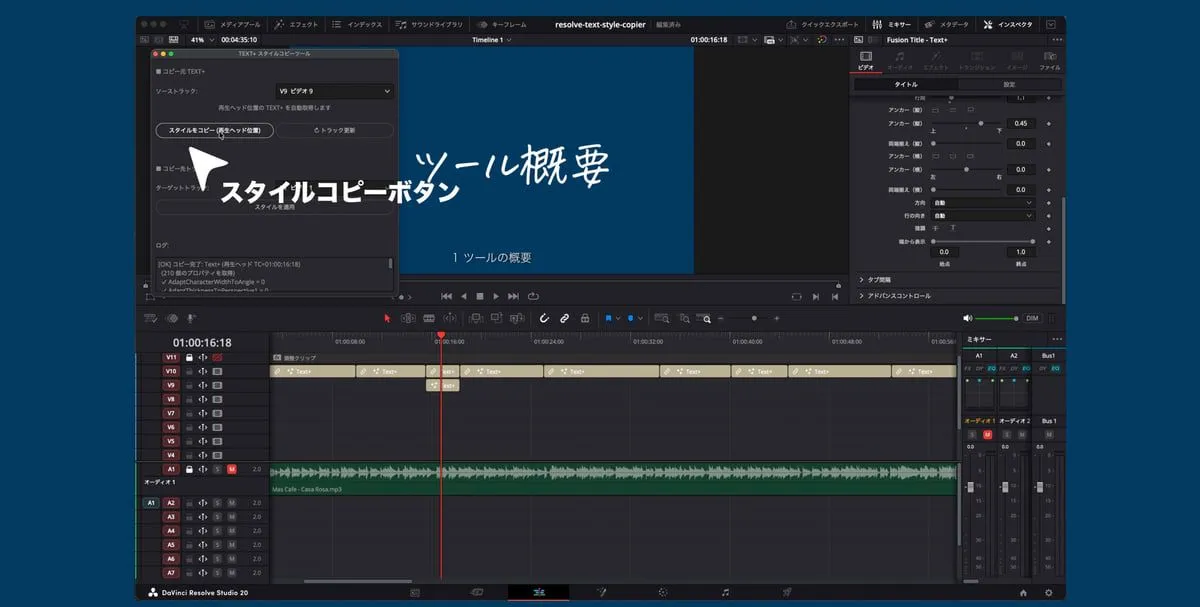Viewport: 1200px width, 607px height.
Task: Switch to the 設定 tab in Inspector
Action: [x=1008, y=85]
